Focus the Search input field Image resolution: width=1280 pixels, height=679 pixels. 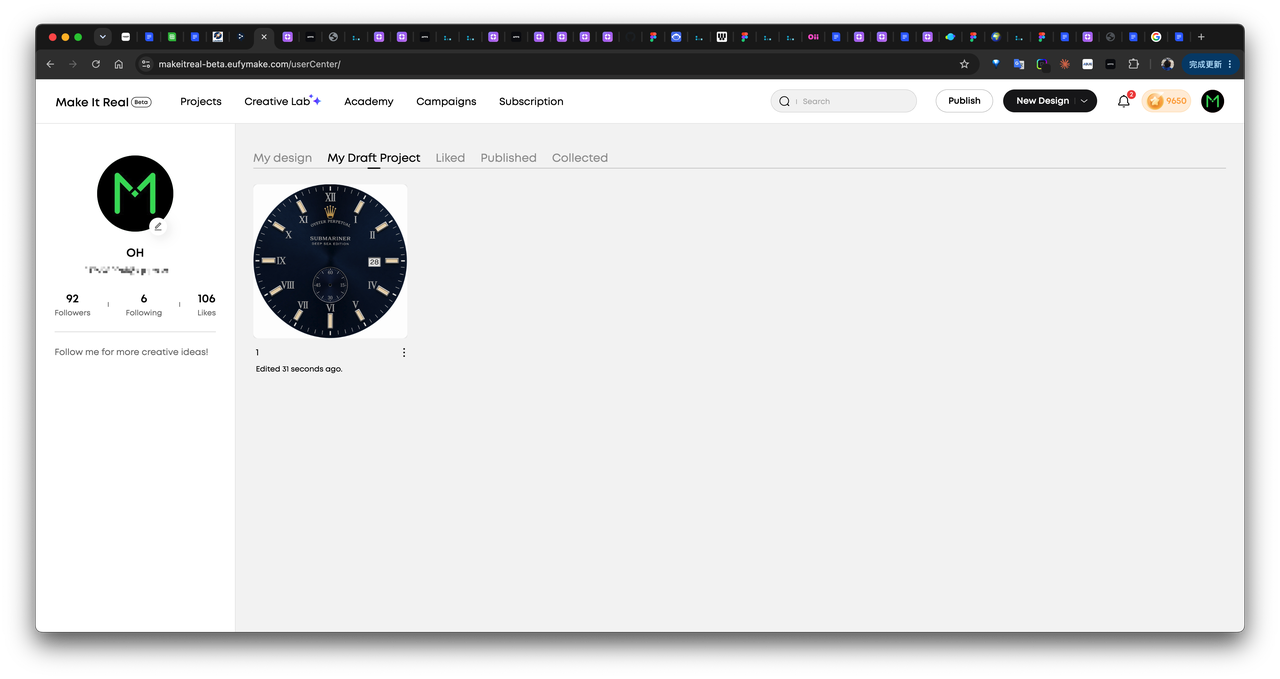pos(843,101)
